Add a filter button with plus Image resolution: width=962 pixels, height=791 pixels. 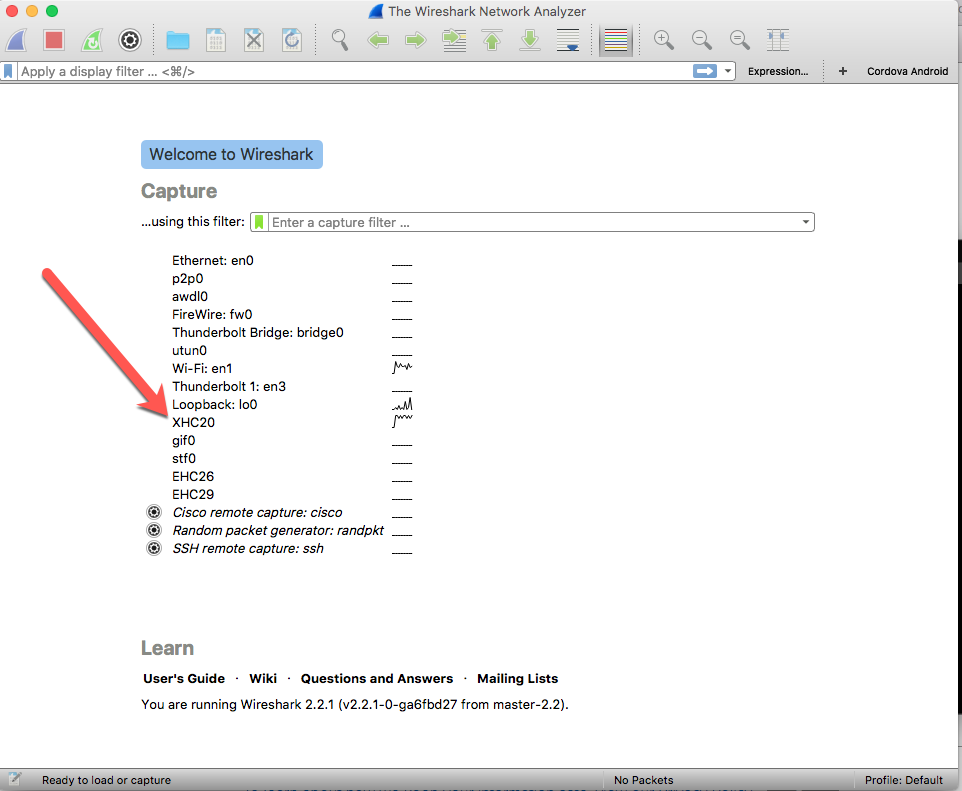843,71
